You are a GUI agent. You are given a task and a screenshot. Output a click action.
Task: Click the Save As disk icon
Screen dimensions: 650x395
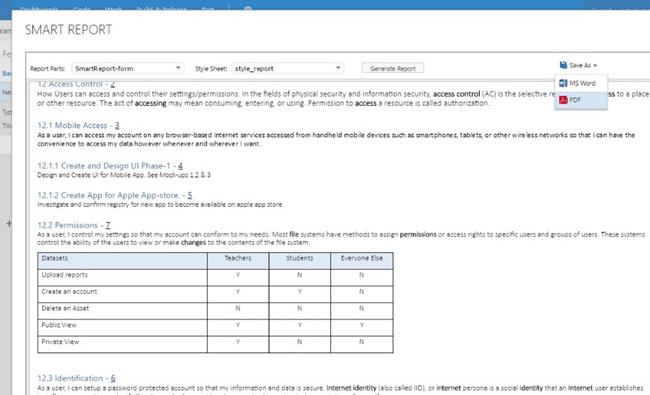pos(563,65)
